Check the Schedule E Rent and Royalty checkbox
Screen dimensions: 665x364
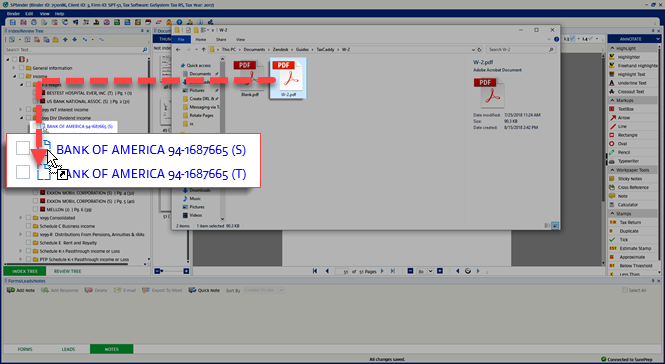pos(28,243)
